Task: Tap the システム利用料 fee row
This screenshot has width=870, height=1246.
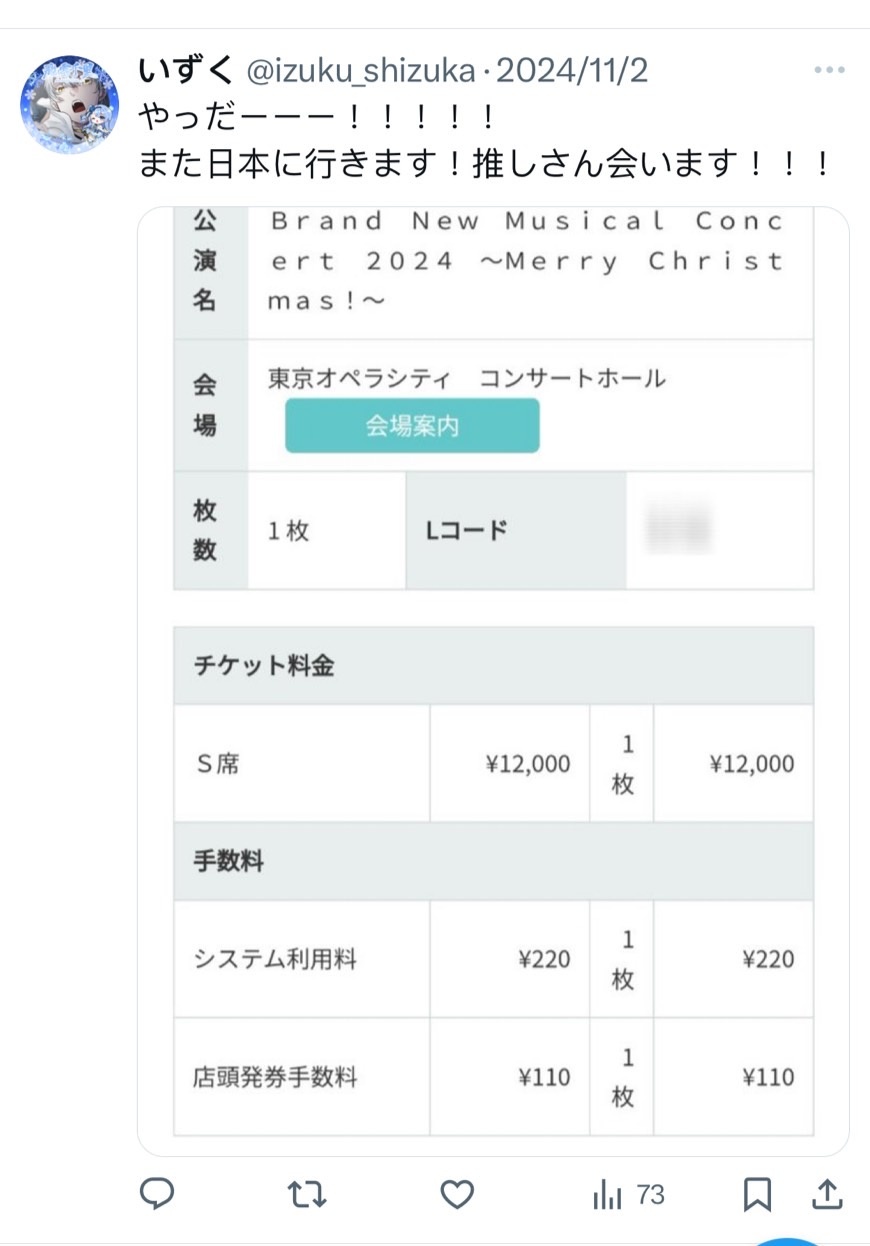Action: click(x=493, y=960)
